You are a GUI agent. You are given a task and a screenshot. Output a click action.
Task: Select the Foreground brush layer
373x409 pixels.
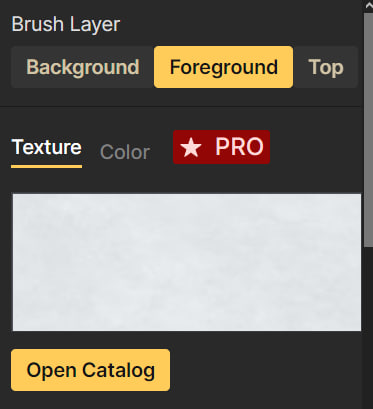coord(224,67)
